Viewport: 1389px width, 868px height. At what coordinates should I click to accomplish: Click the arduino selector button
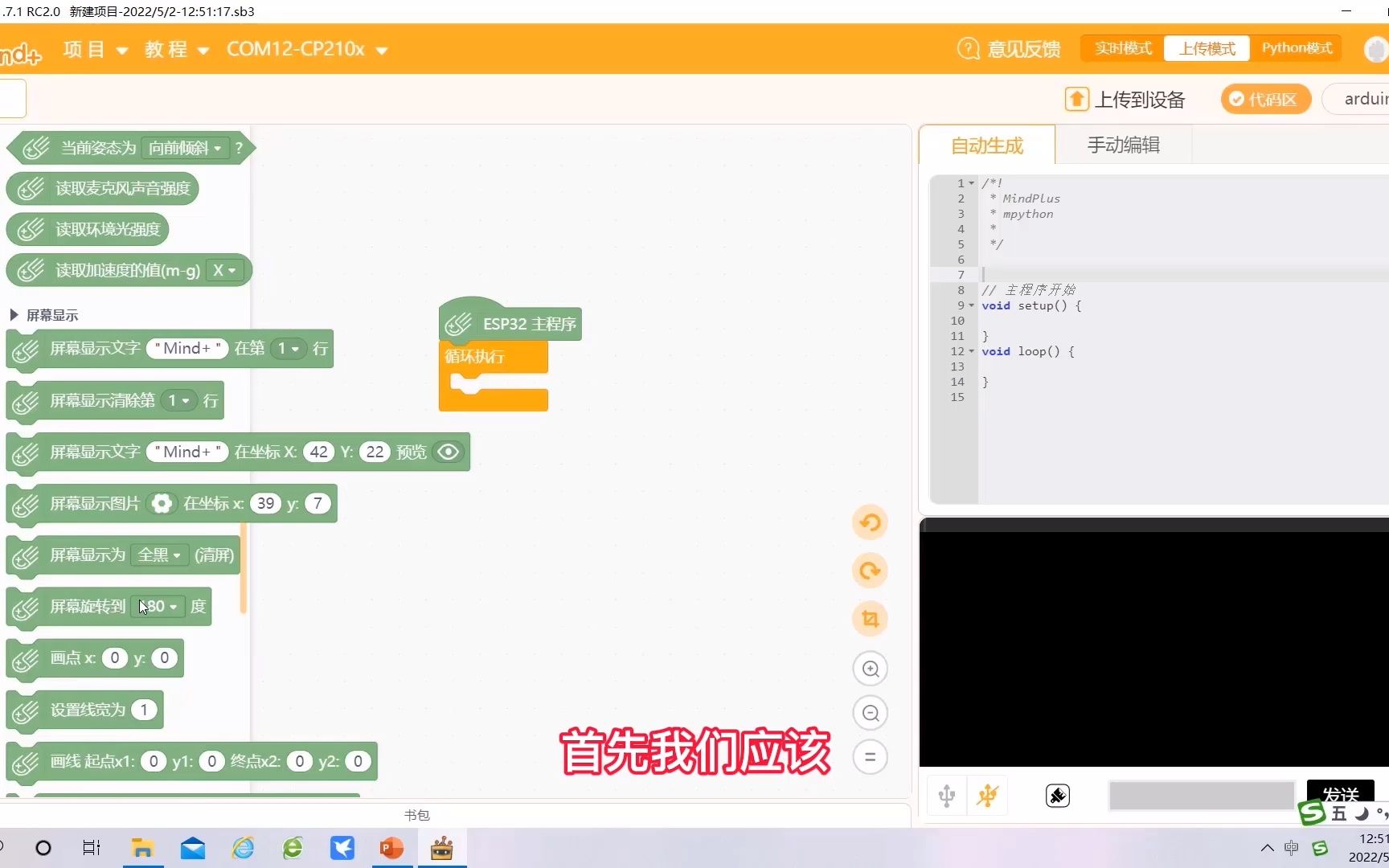point(1357,99)
